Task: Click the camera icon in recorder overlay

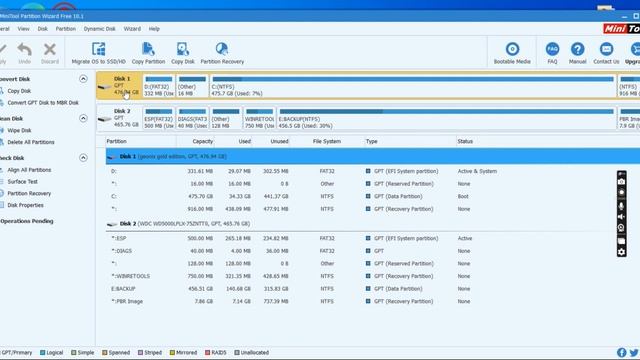Action: click(x=621, y=181)
